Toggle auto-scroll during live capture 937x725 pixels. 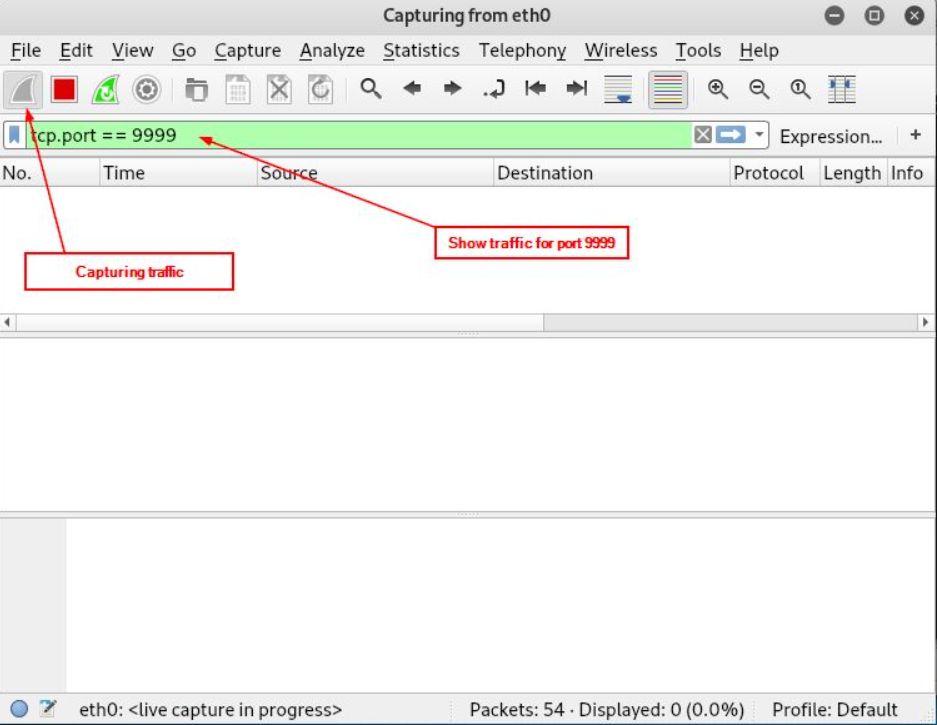(x=619, y=90)
